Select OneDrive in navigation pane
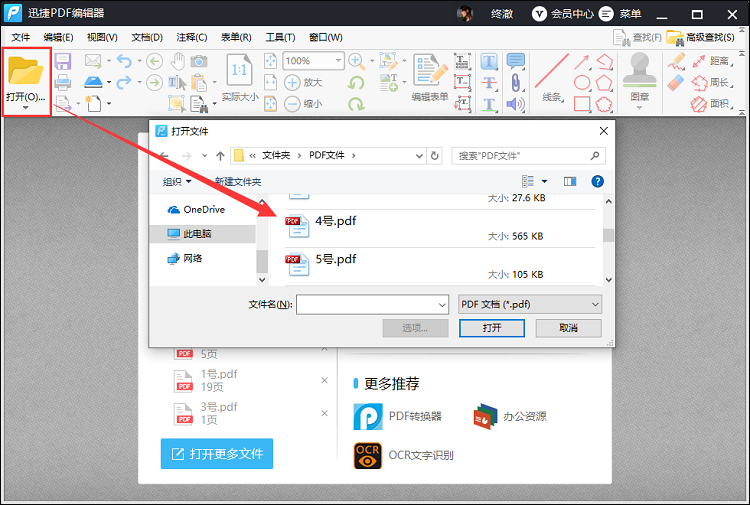Viewport: 750px width, 505px height. pyautogui.click(x=196, y=209)
